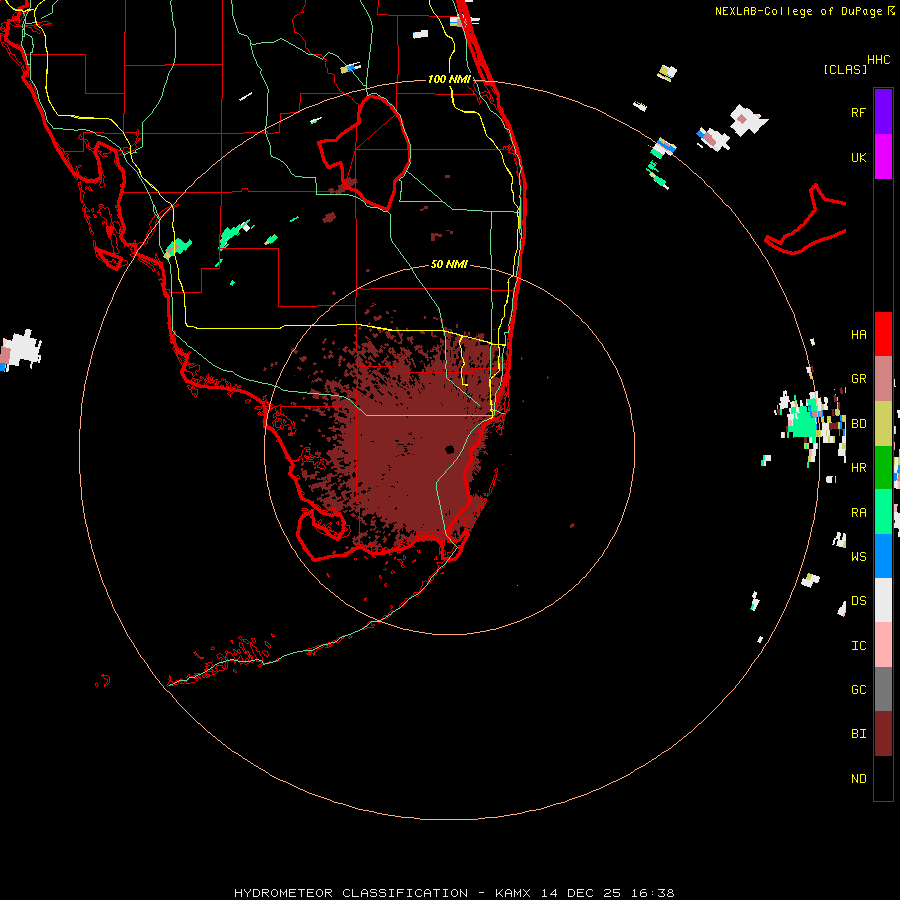
Task: Click the 'IC' legend label
Action: 858,646
